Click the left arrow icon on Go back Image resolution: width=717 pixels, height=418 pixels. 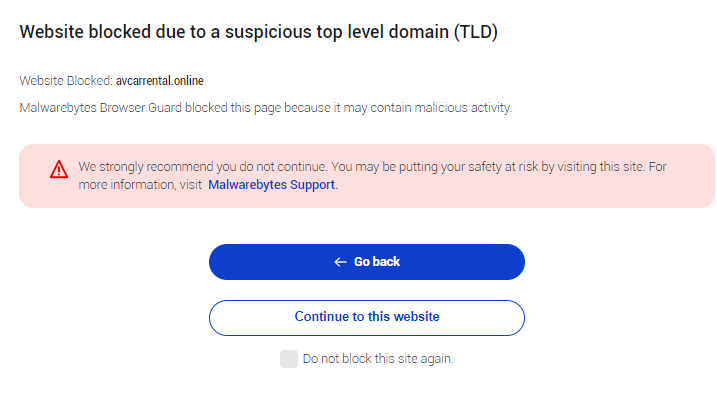tap(340, 262)
